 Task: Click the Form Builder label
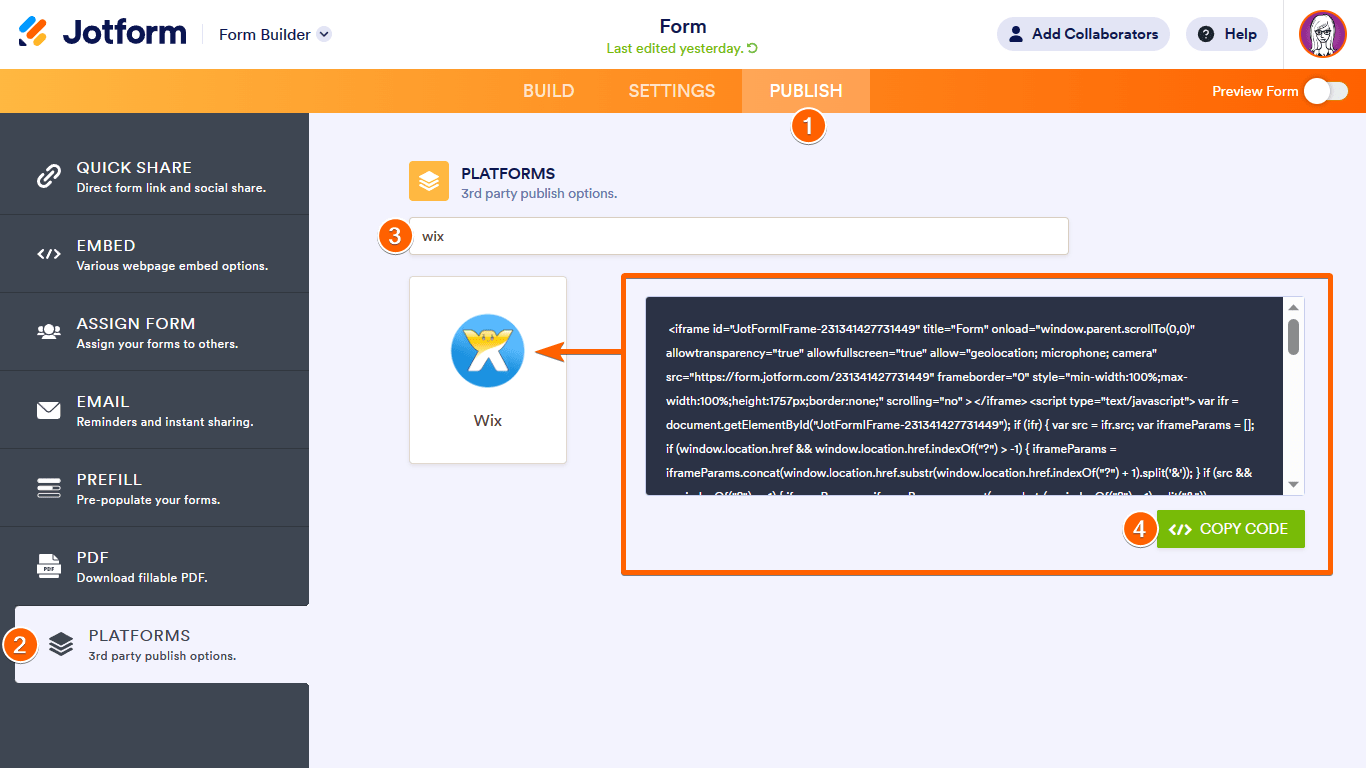tap(265, 34)
